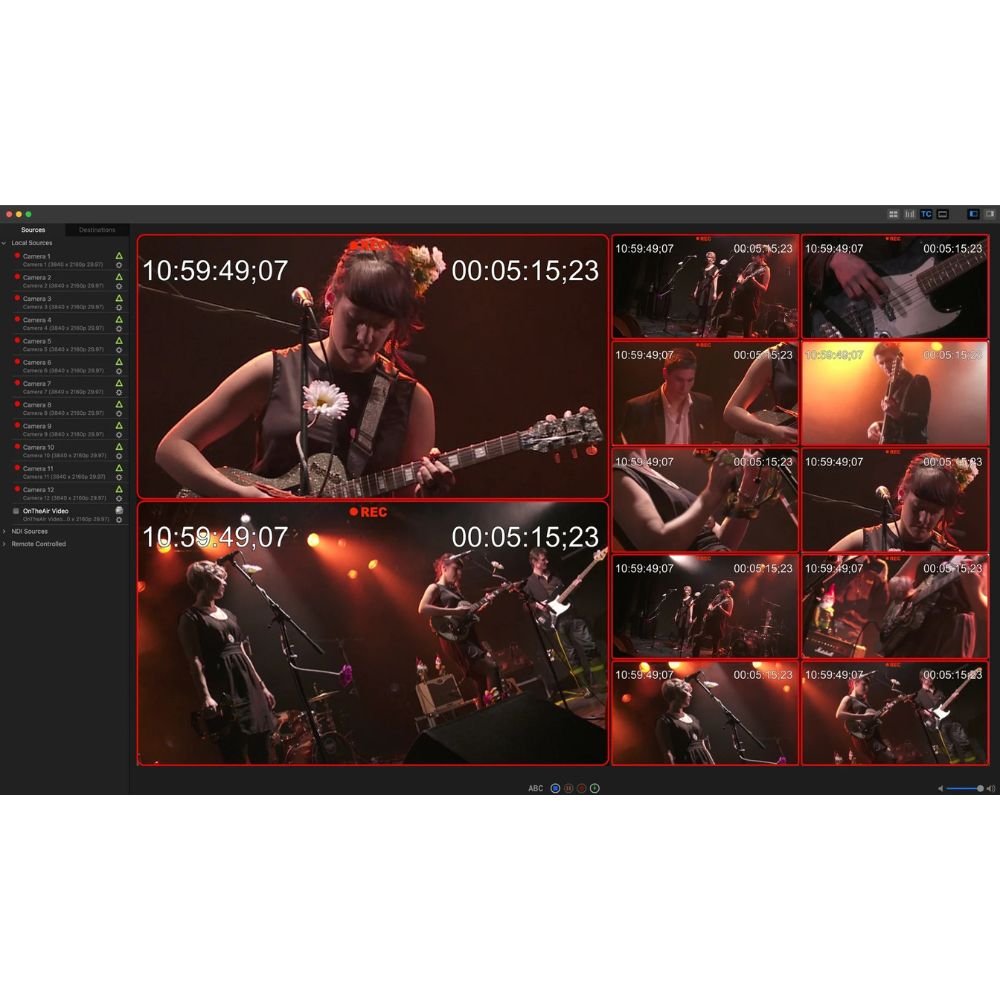Open the grid layout view icon
1000x1000 pixels.
(894, 213)
